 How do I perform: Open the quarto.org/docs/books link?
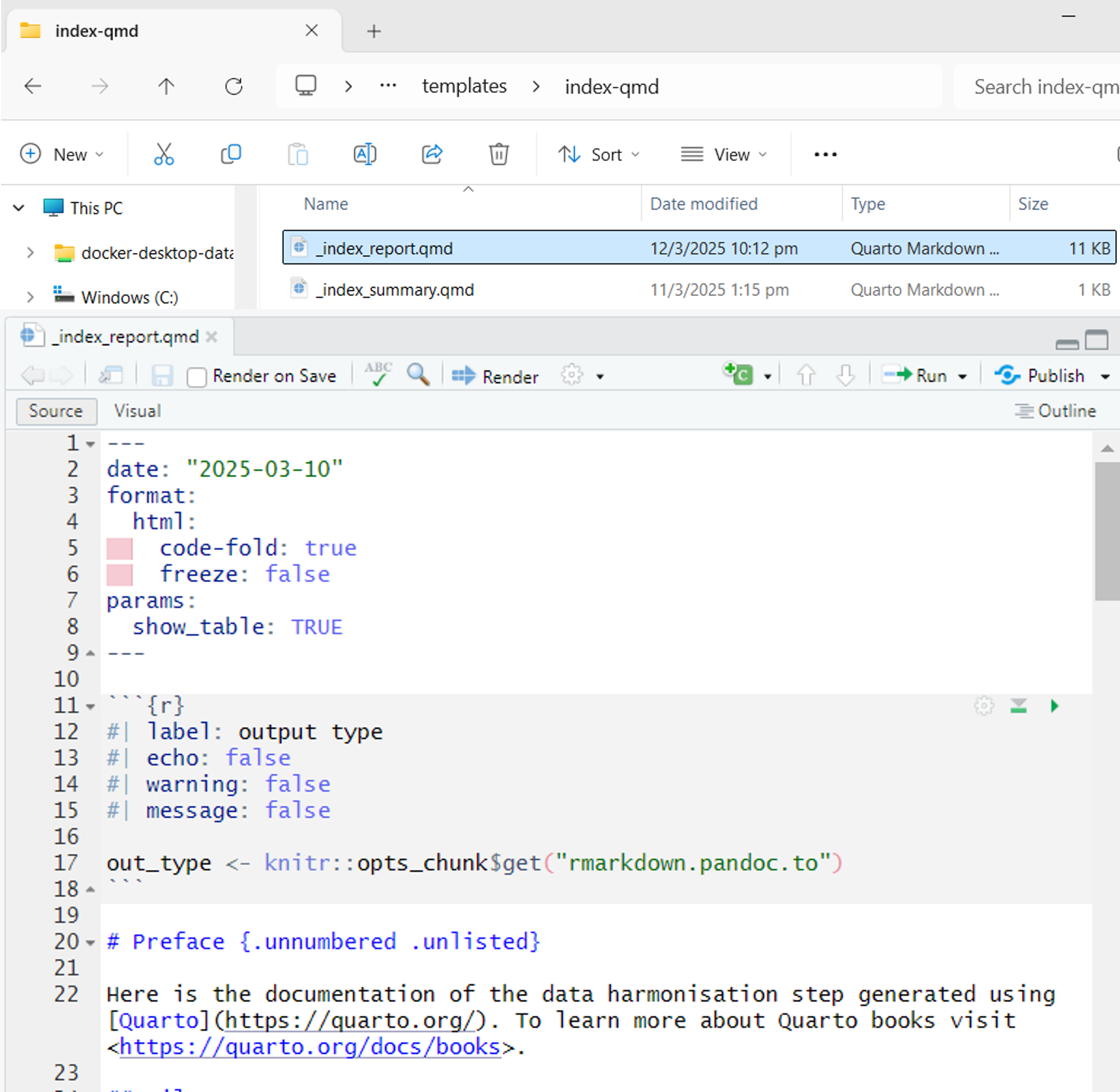click(x=309, y=1046)
